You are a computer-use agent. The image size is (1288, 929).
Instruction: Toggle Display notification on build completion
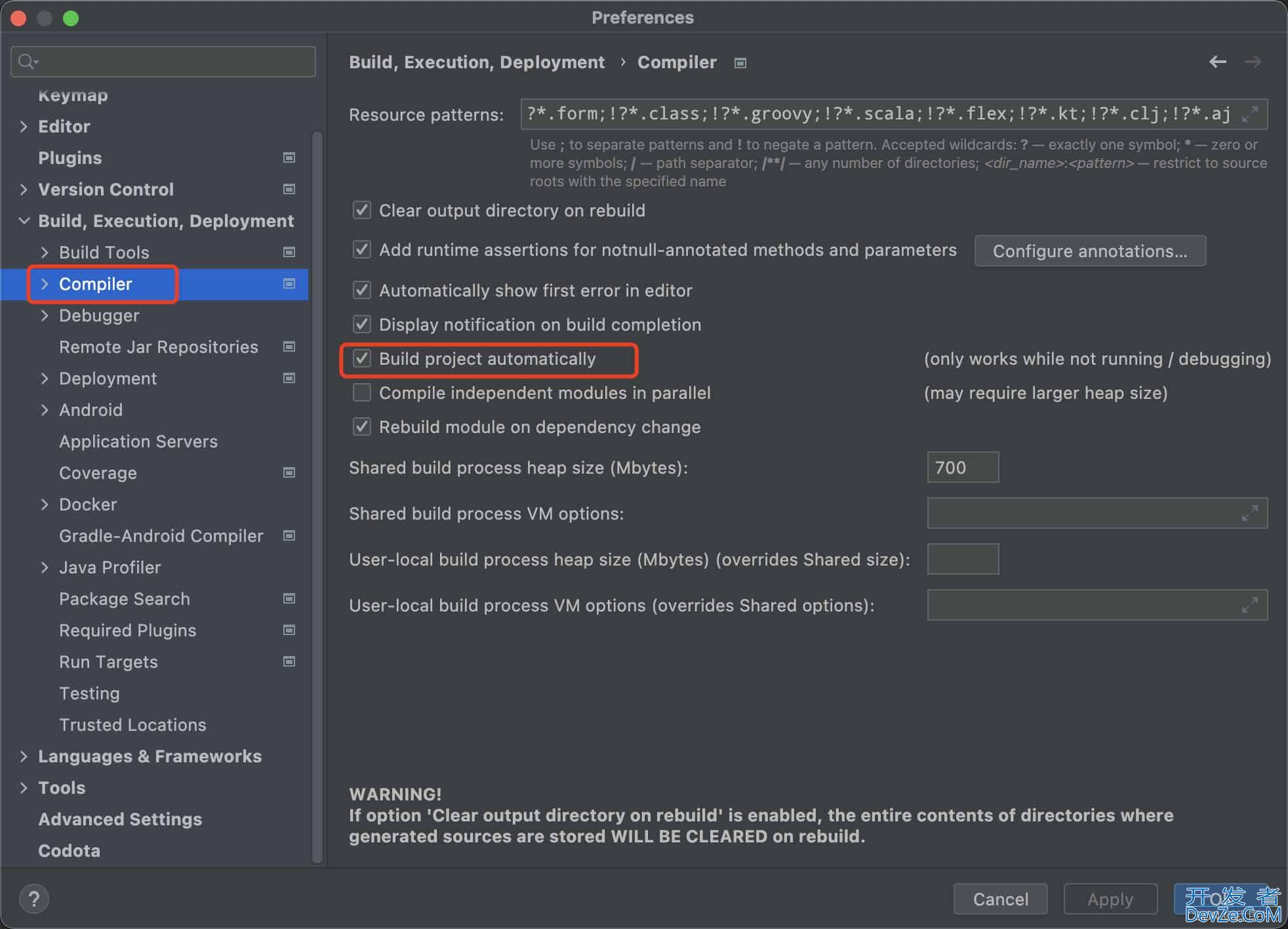(x=362, y=324)
